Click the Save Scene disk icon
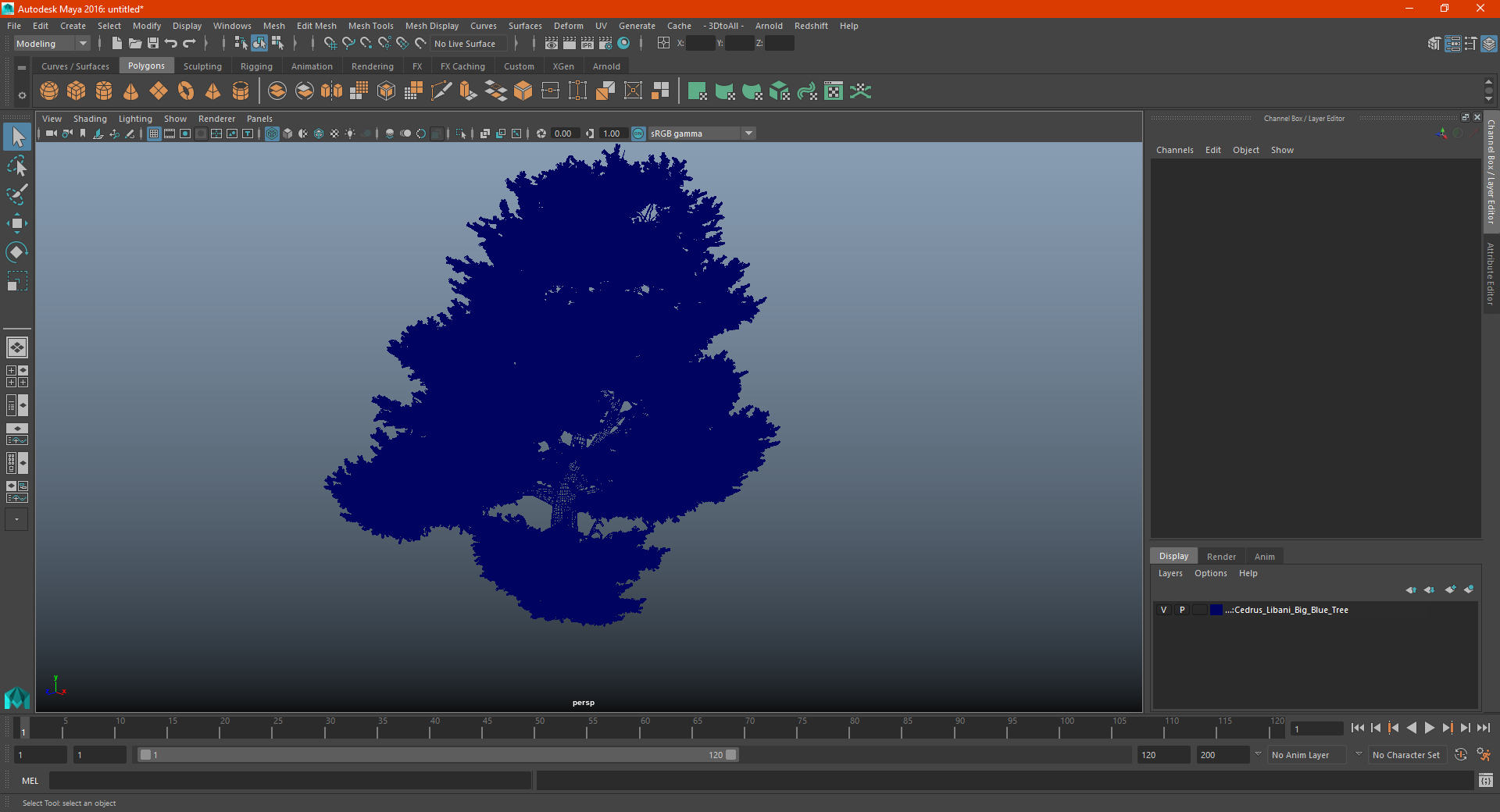1500x812 pixels. (x=153, y=44)
